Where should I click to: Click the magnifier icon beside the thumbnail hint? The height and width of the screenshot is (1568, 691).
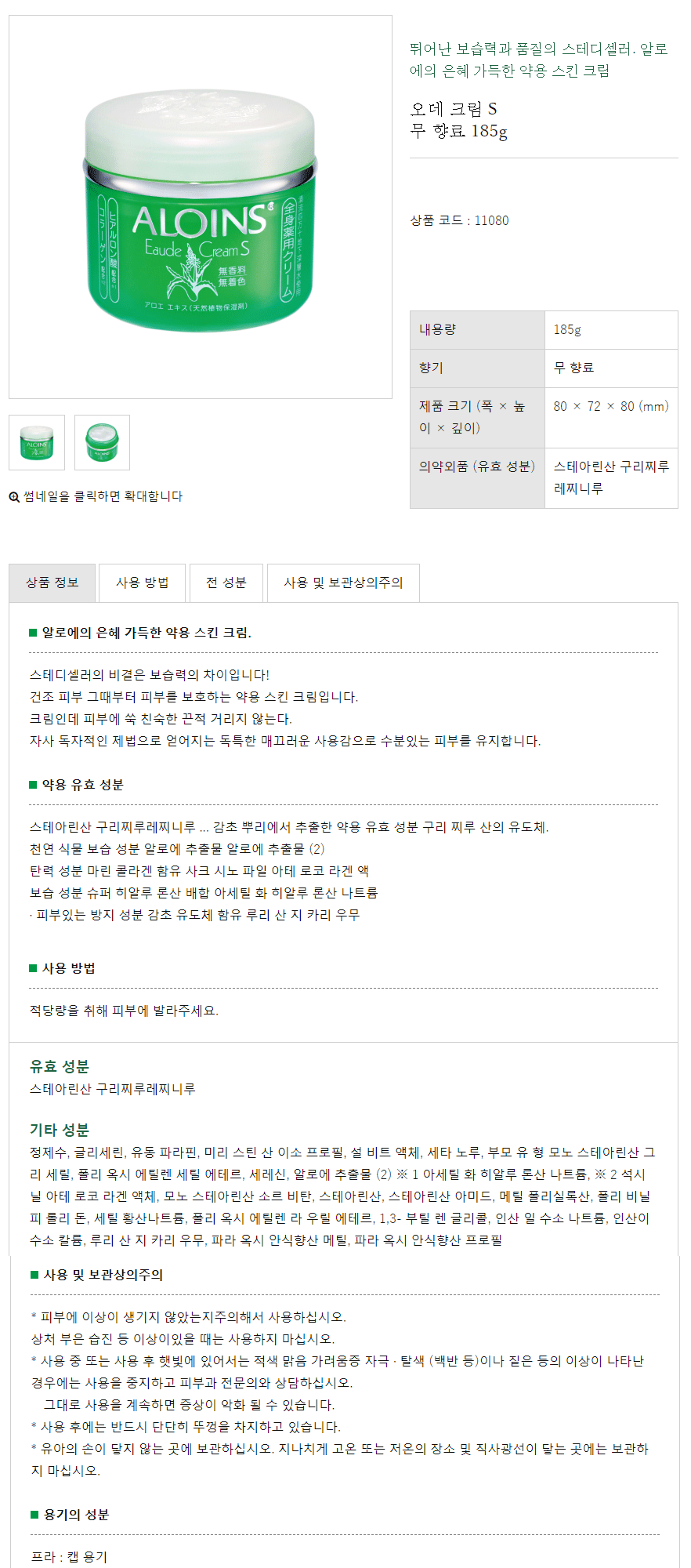[14, 497]
